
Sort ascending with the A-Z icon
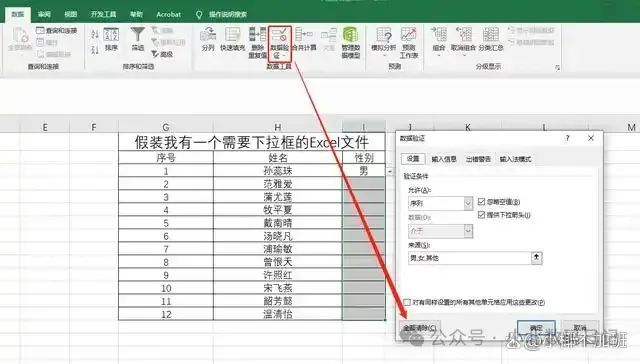95,34
